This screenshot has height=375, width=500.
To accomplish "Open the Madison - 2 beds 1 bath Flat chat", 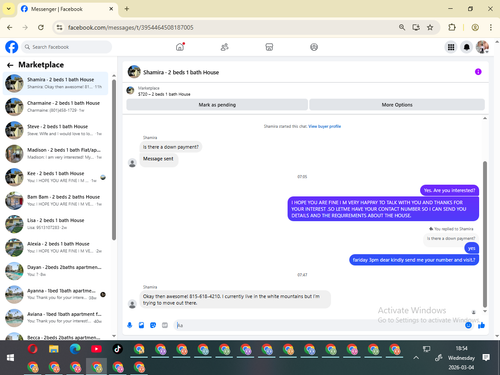I will click(55, 154).
